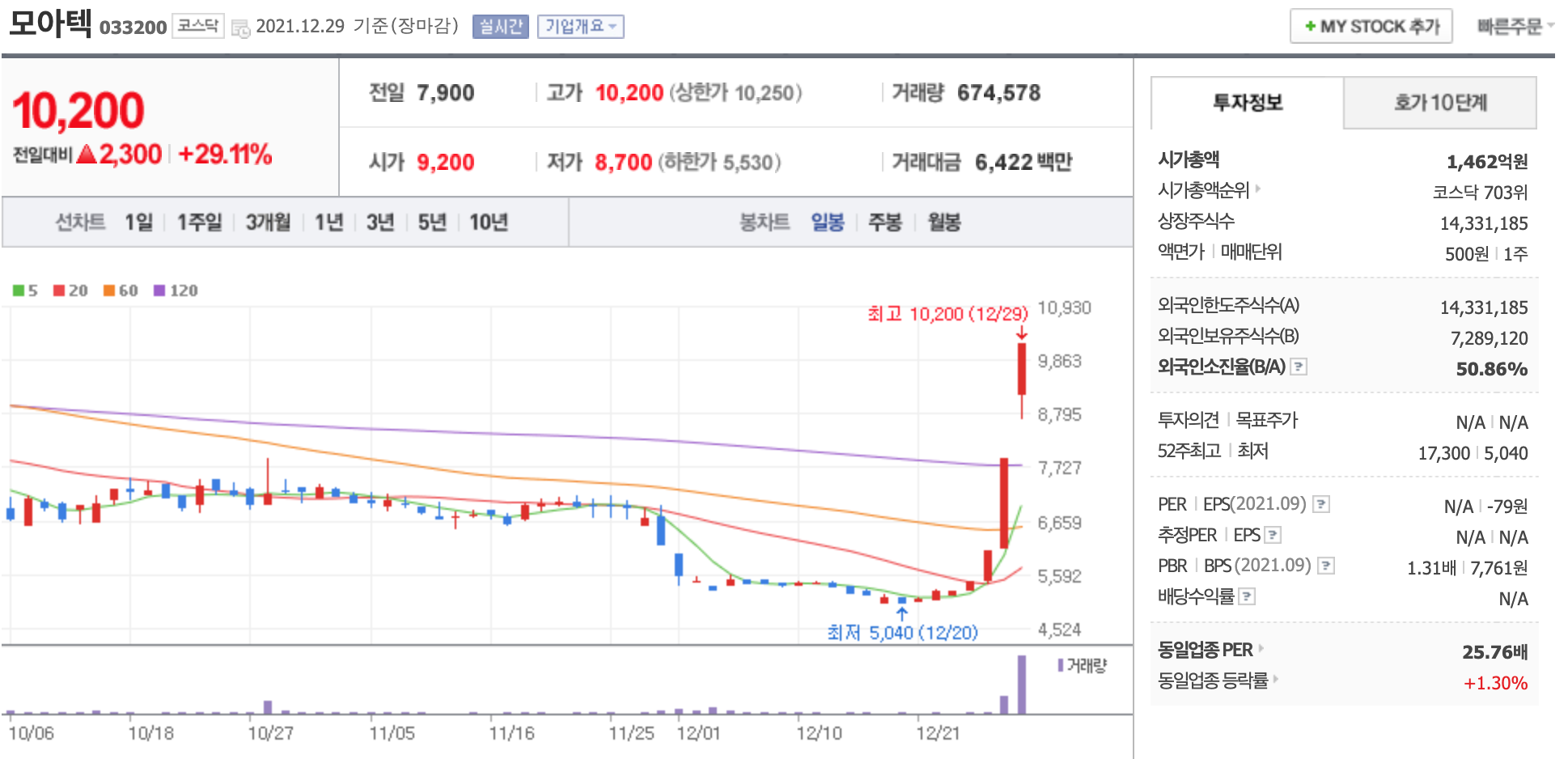This screenshot has height=759, width=1568.
Task: Expand the 빠른주문 dropdown
Action: (x=1515, y=27)
